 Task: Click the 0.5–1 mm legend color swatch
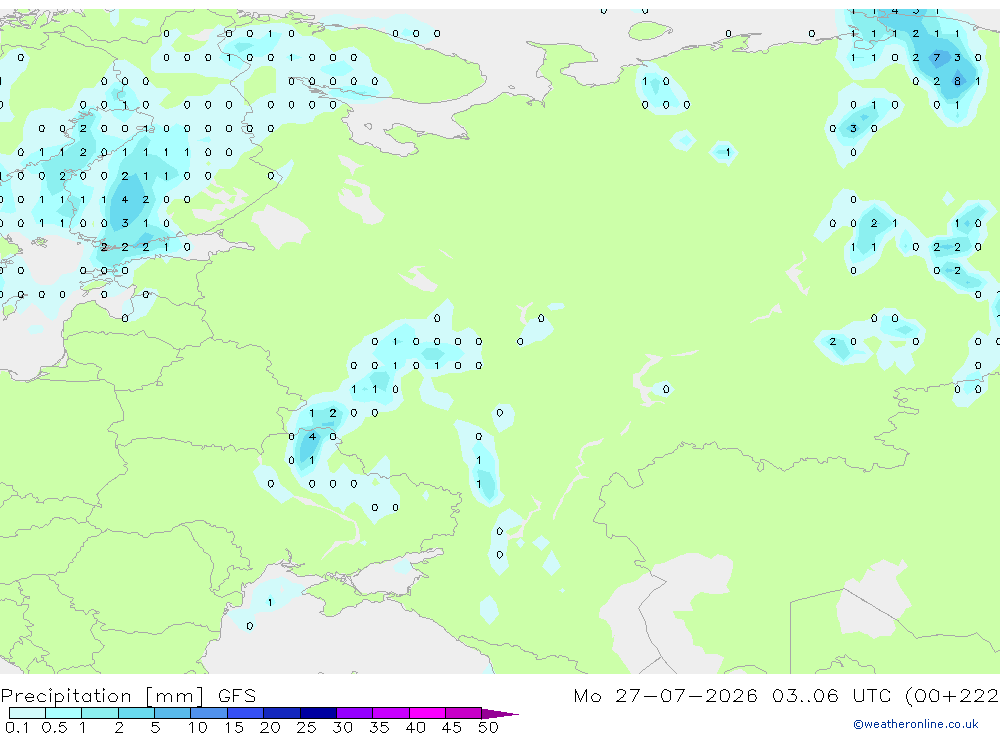[64, 713]
